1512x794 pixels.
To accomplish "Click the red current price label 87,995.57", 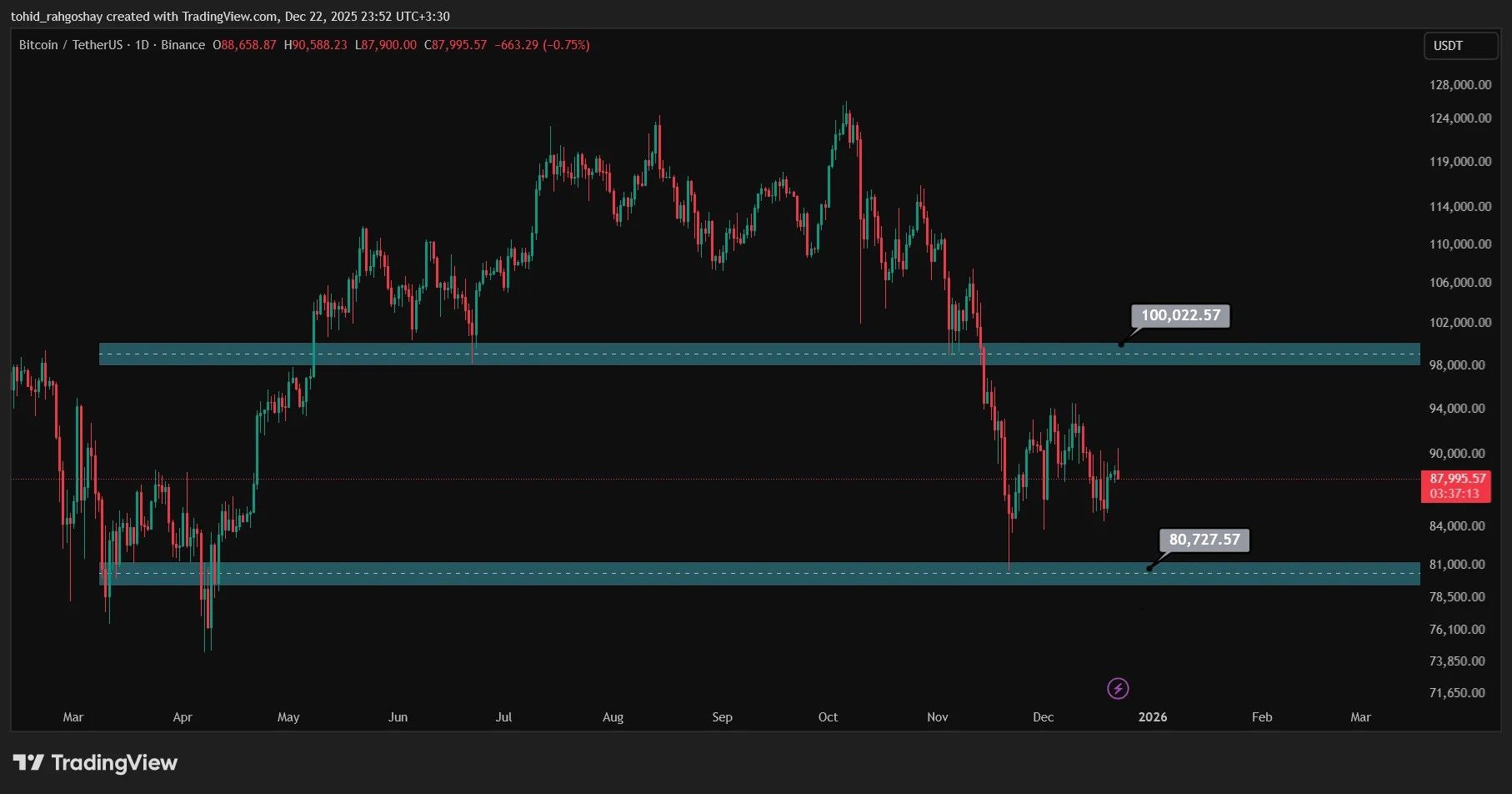I will [x=1458, y=479].
